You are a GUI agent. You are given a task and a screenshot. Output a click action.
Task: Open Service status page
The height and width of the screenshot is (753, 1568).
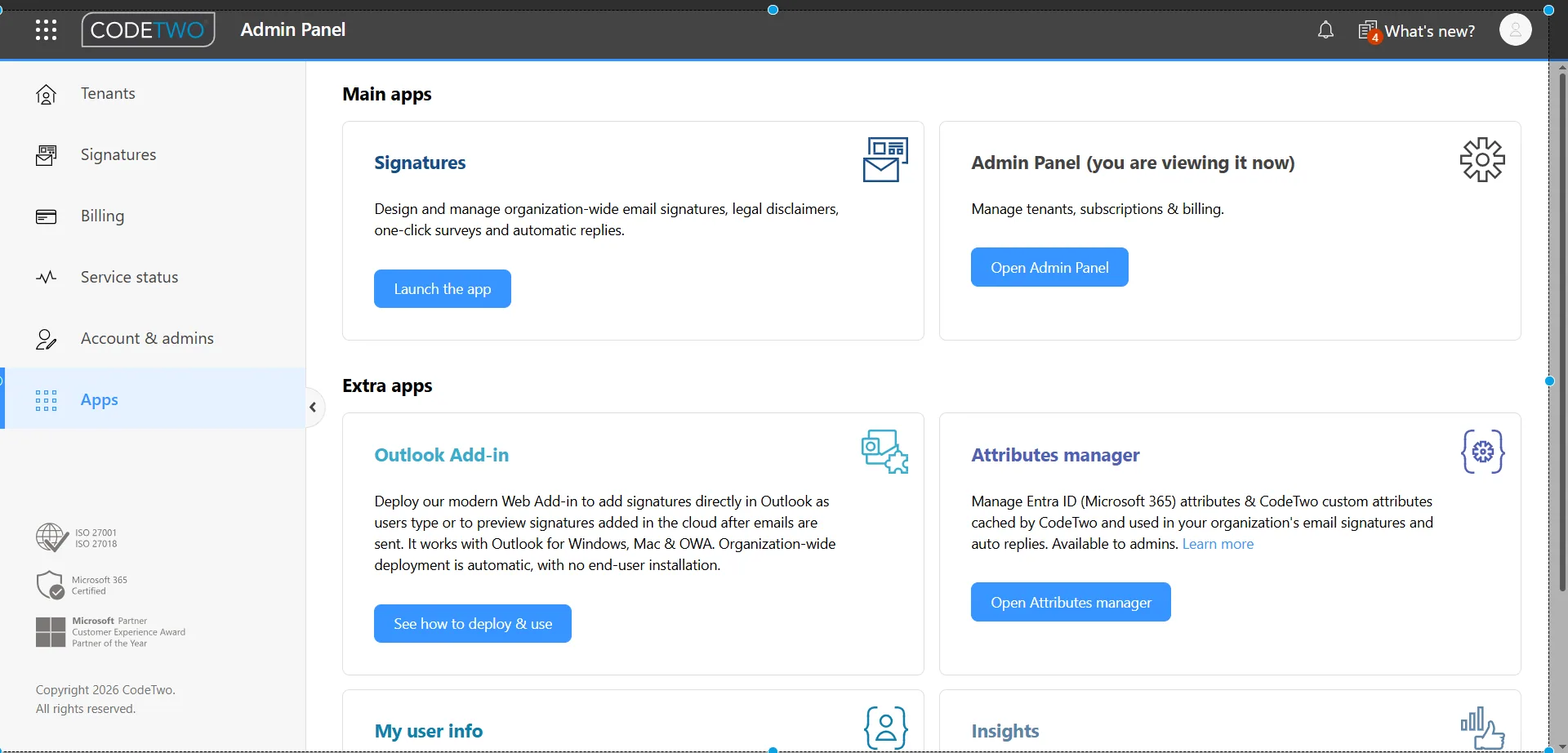154,278
